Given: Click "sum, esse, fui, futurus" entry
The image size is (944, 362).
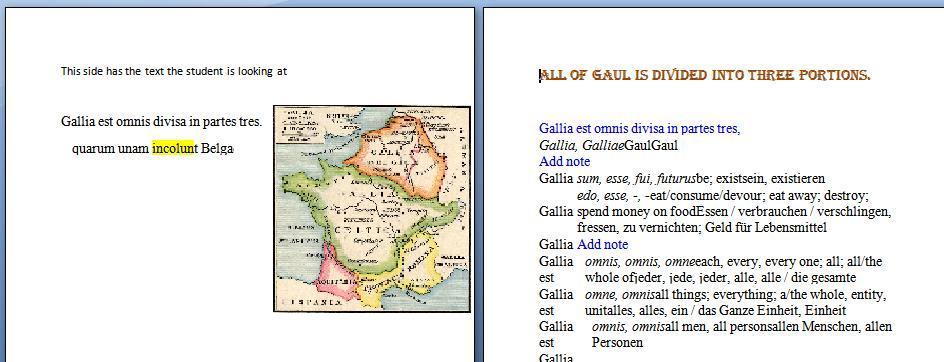Looking at the screenshot, I should tap(701, 178).
